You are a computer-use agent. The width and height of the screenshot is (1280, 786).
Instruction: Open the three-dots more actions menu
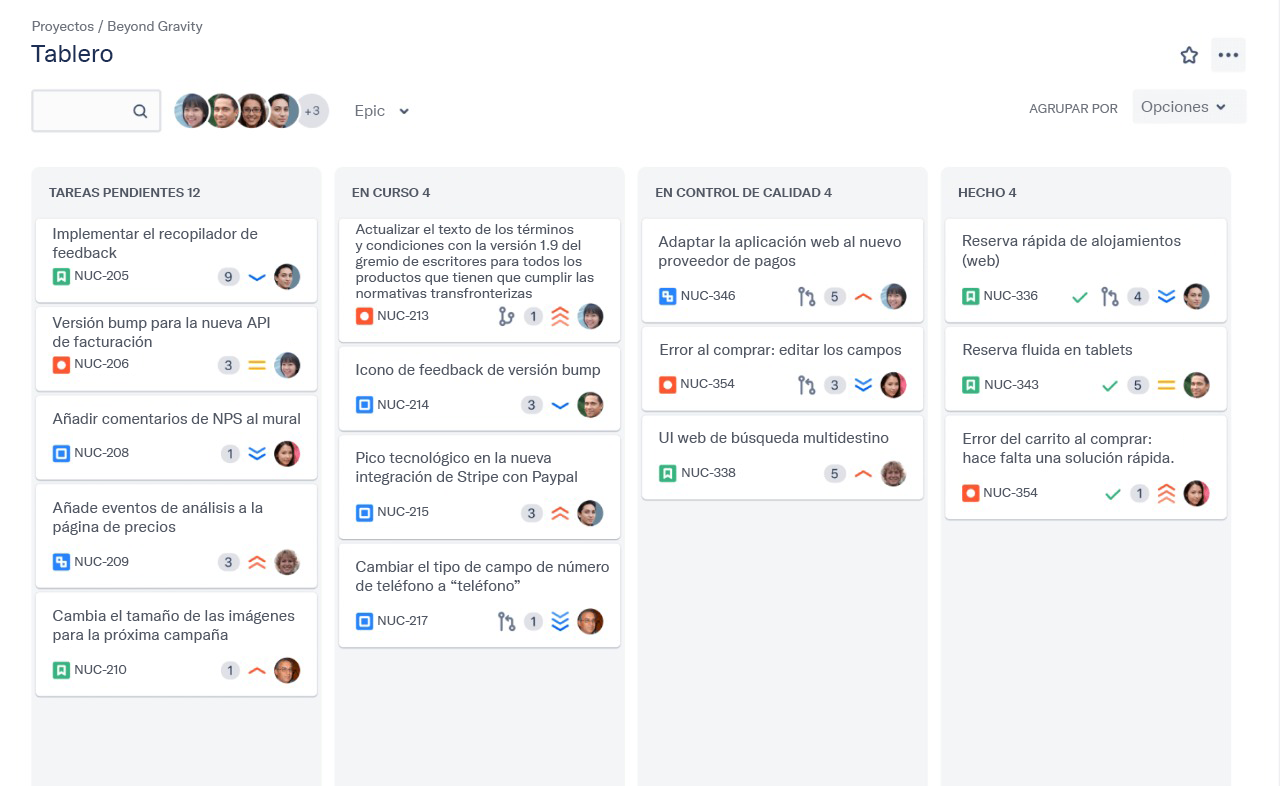pos(1228,55)
